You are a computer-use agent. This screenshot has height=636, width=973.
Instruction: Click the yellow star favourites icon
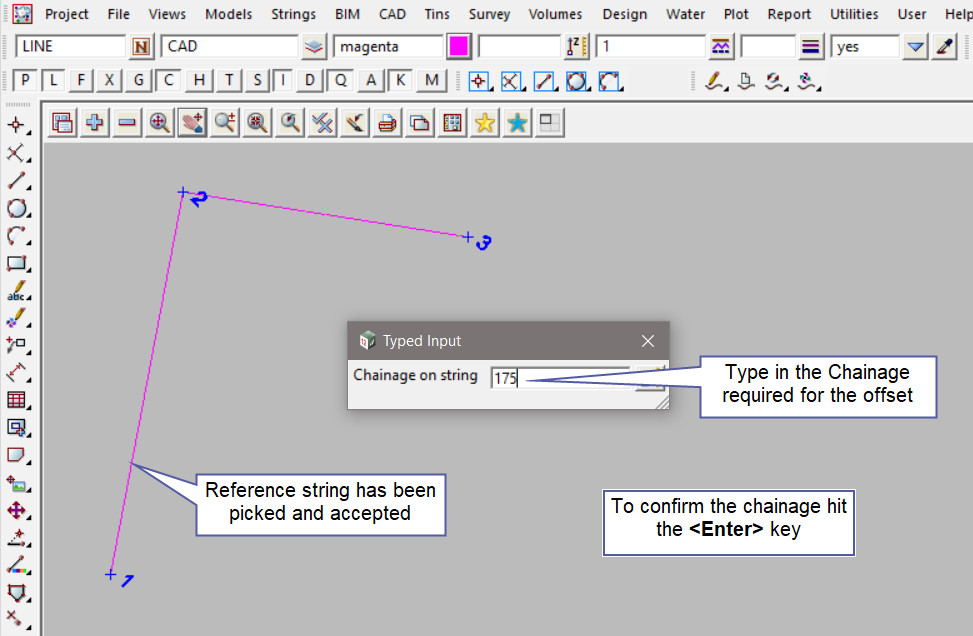click(x=485, y=123)
